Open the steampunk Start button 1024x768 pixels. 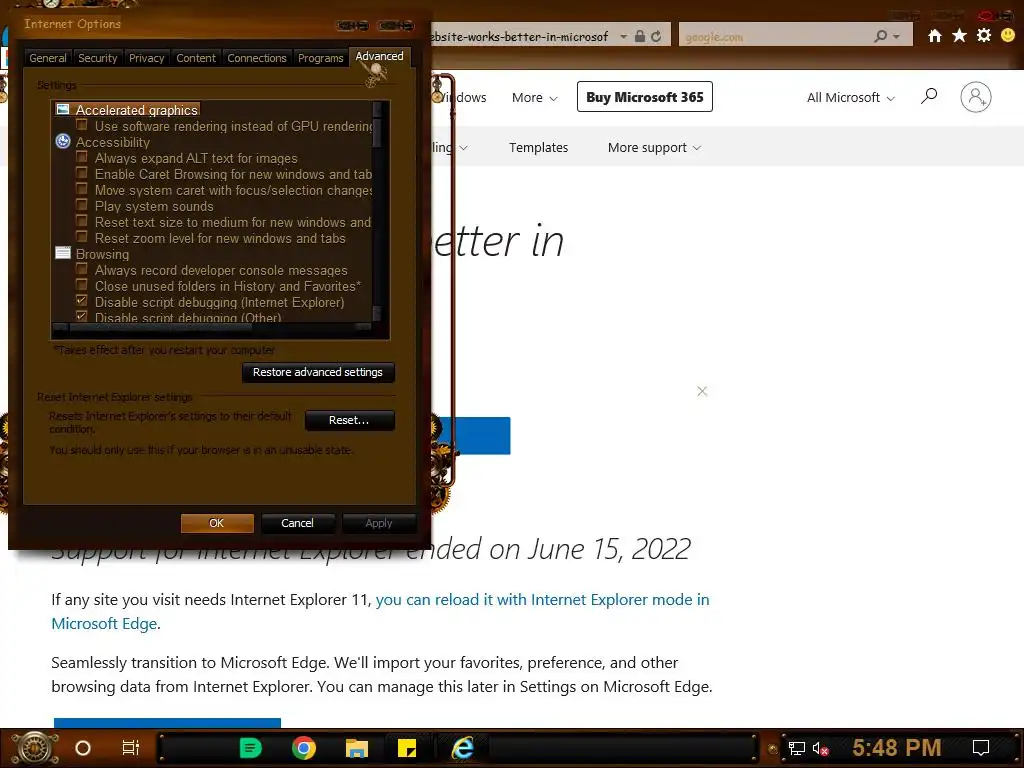tap(34, 748)
